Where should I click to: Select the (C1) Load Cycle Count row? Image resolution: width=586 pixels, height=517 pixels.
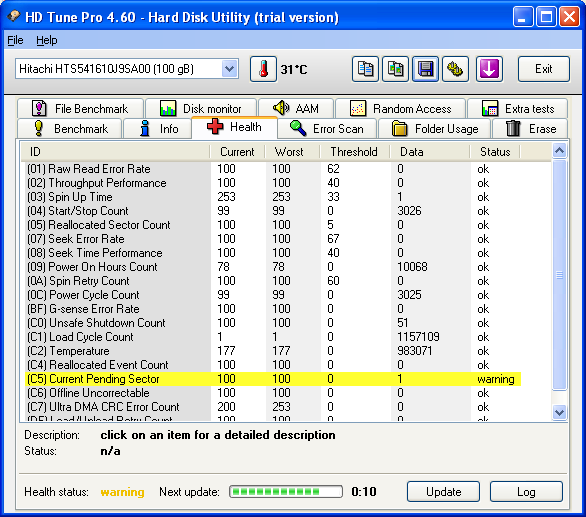[273, 337]
